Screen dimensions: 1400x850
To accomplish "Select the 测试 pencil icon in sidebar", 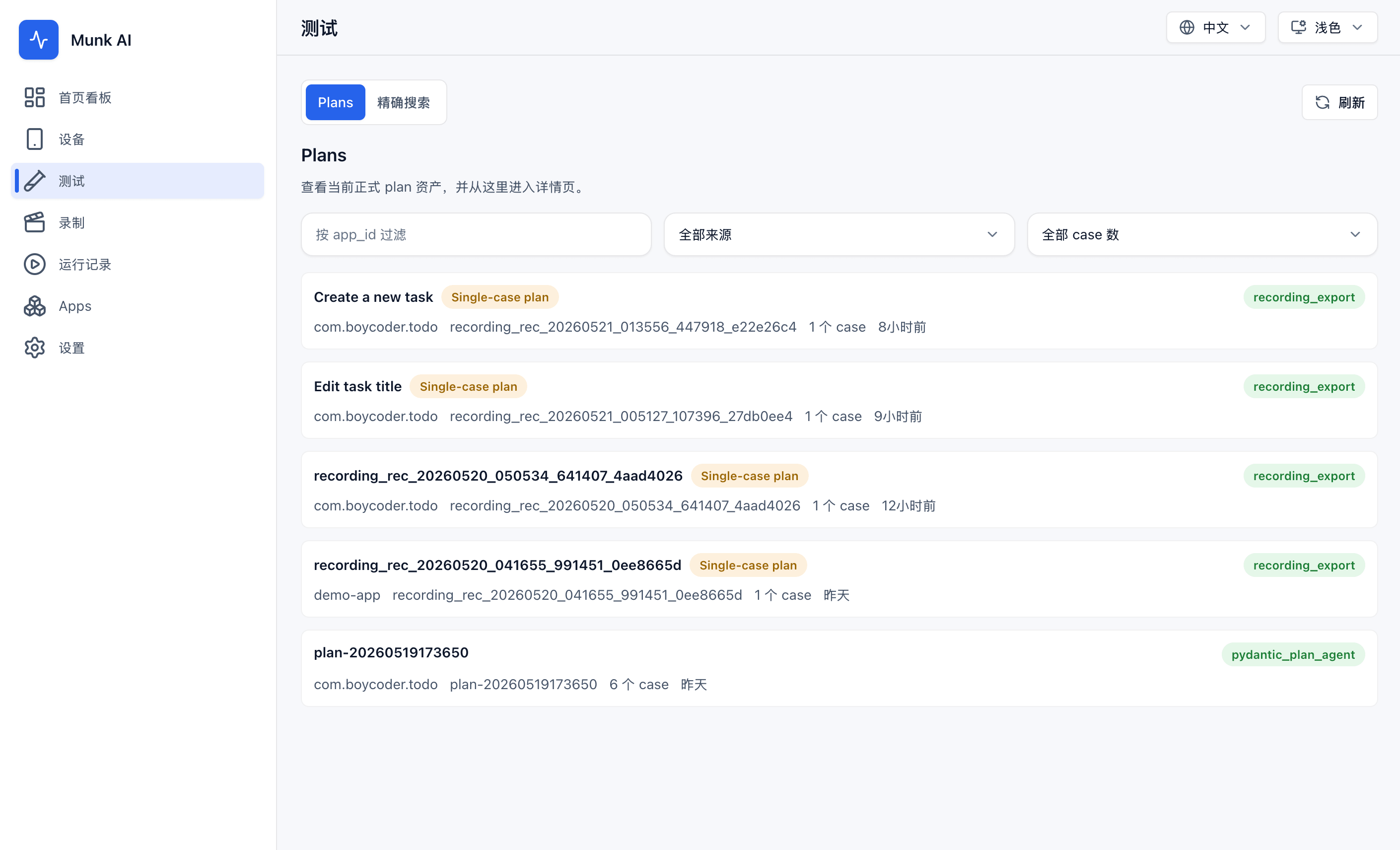I will [x=35, y=181].
